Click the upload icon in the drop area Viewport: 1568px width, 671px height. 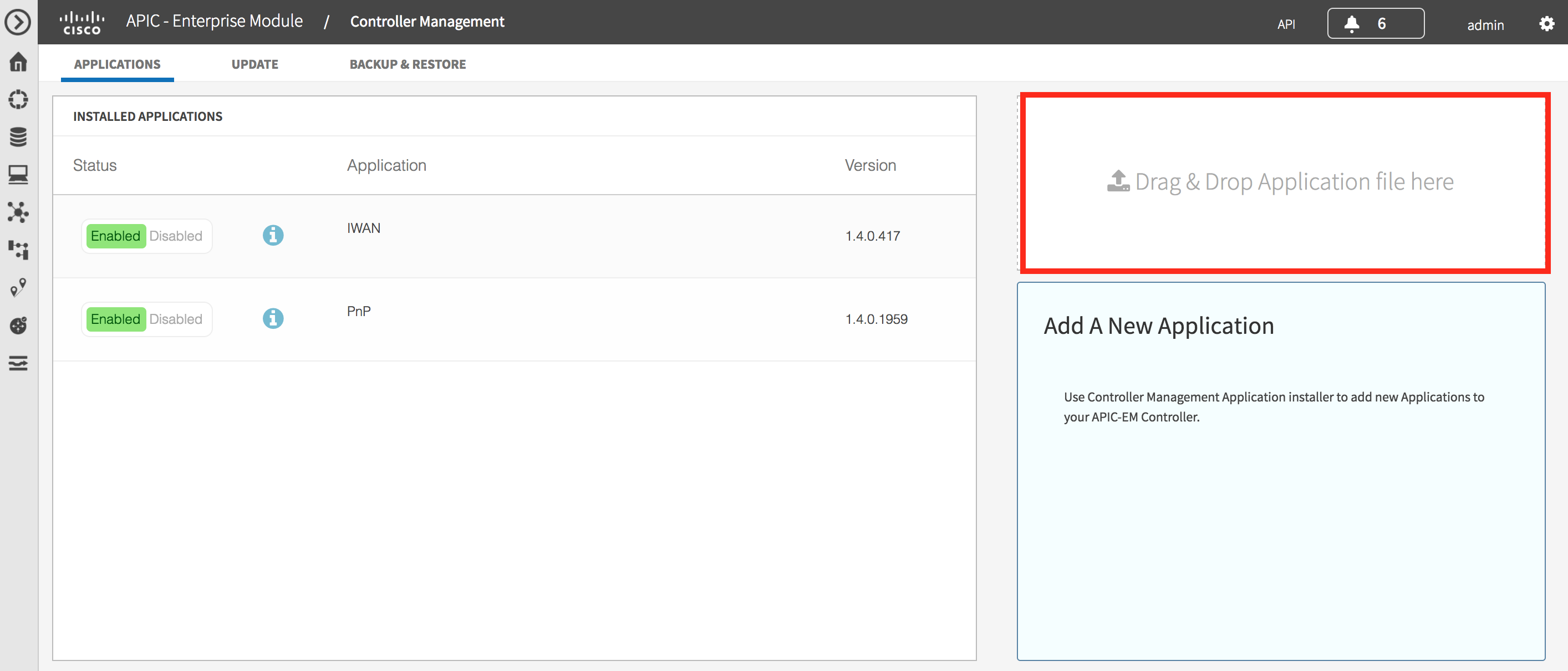(x=1118, y=181)
